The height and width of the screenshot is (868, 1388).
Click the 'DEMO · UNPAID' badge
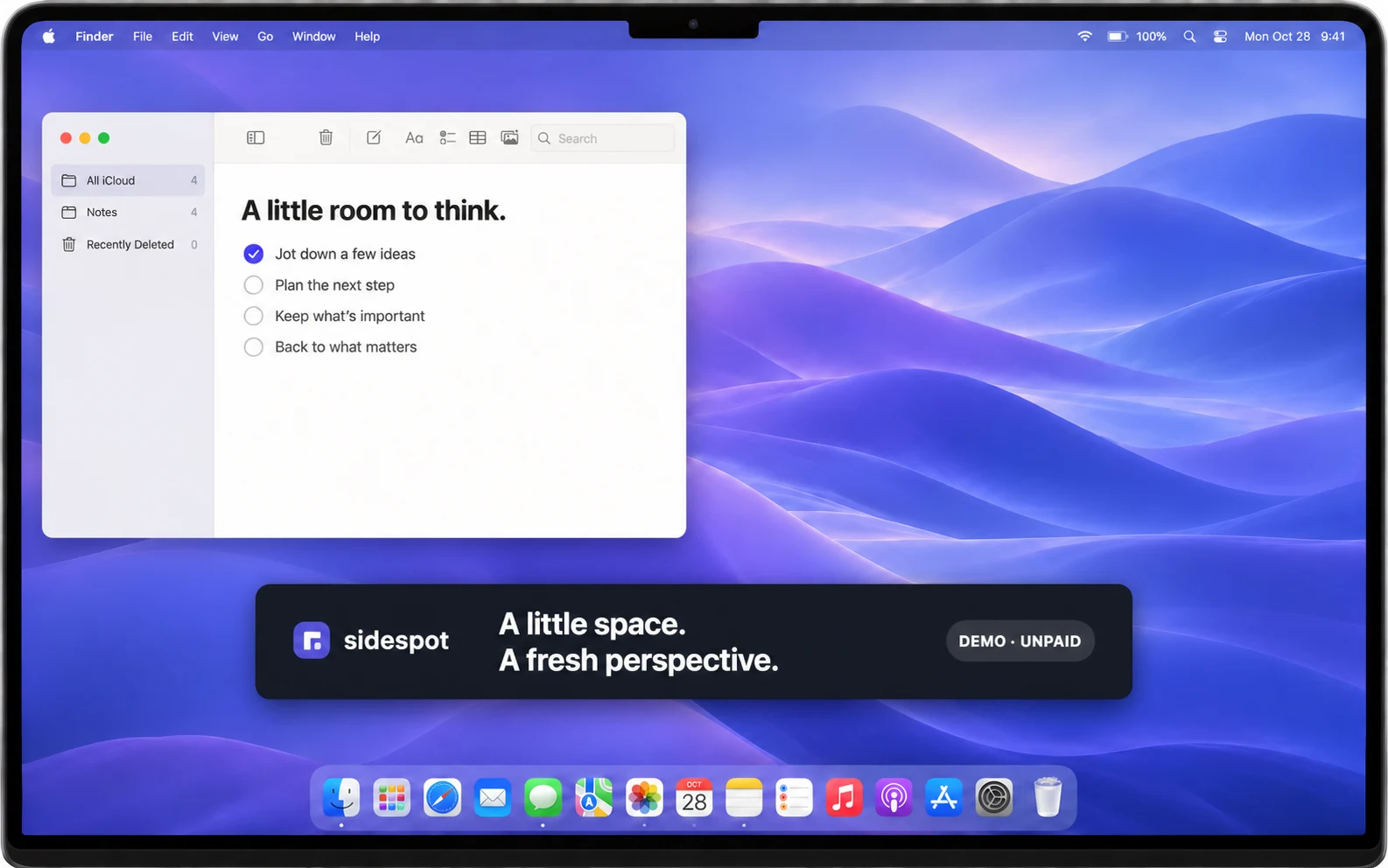pyautogui.click(x=1020, y=641)
